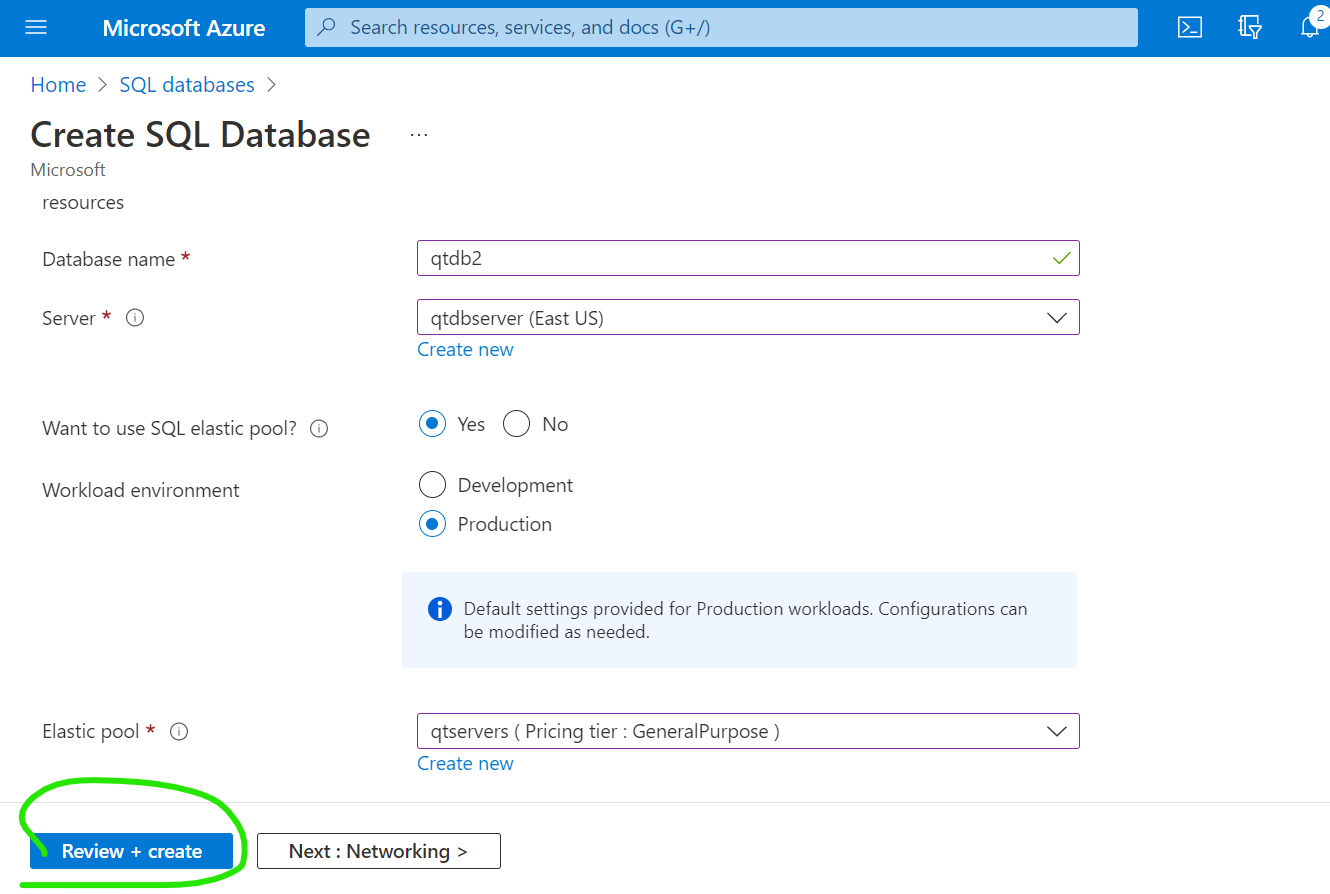Show the info tooltip beside Elastic pool

coord(179,732)
